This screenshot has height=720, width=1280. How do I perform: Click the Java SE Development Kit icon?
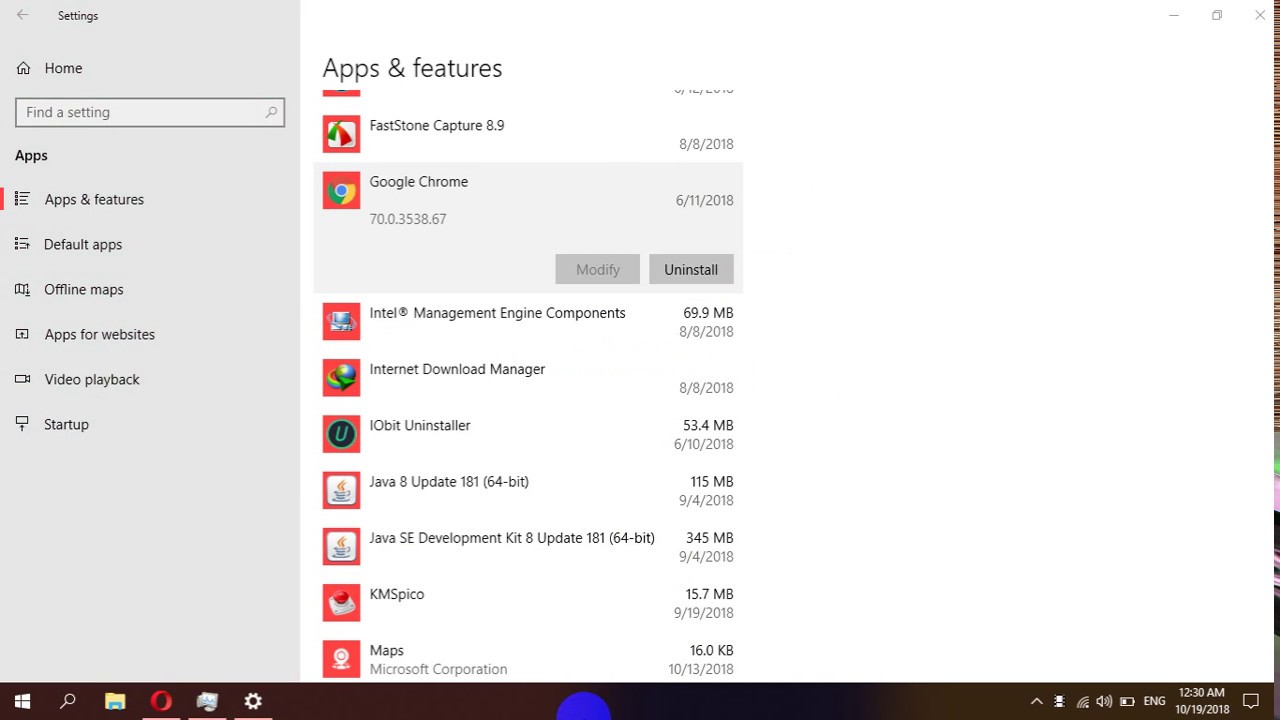pos(341,547)
